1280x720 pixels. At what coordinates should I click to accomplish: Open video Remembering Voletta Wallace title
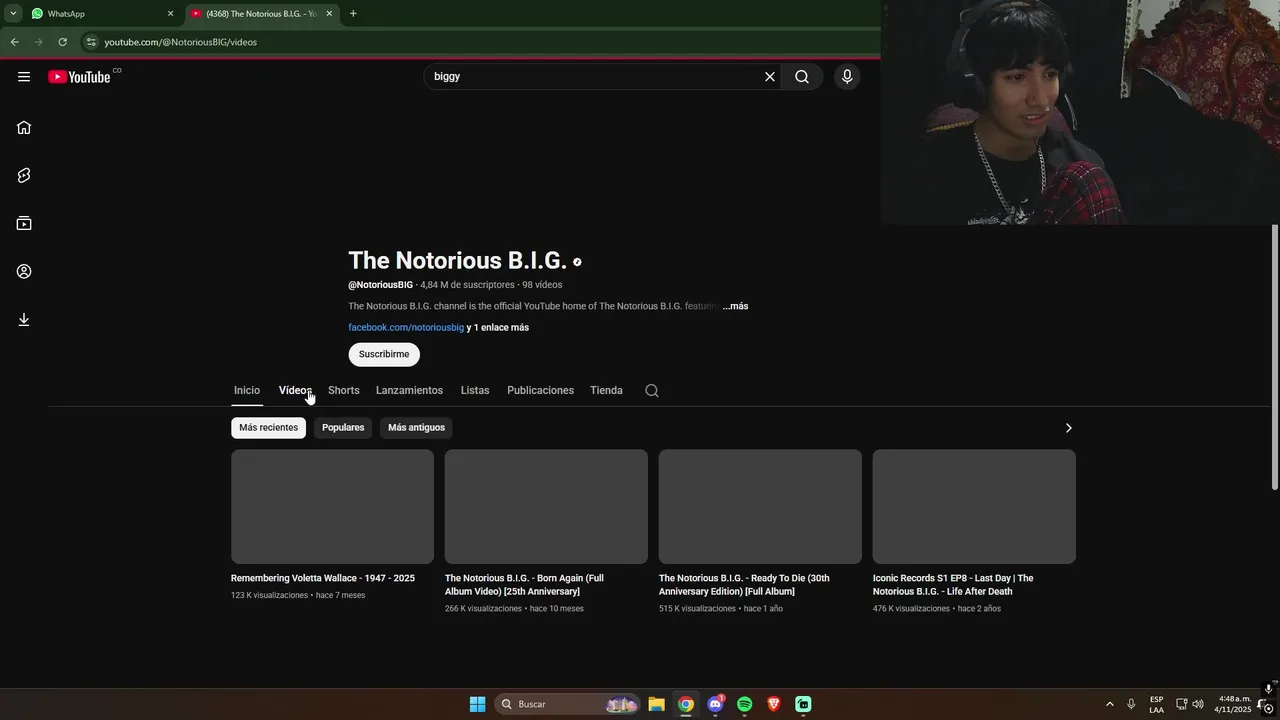click(x=323, y=578)
